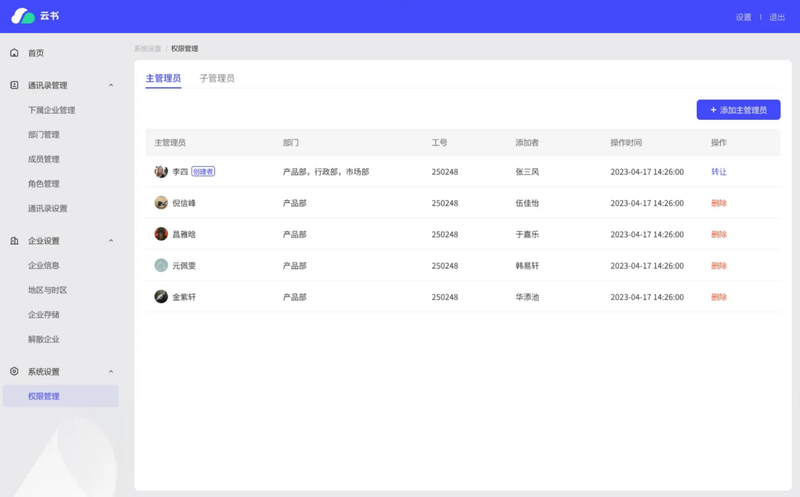
Task: Open 部门管理 in the sidebar
Action: click(44, 135)
